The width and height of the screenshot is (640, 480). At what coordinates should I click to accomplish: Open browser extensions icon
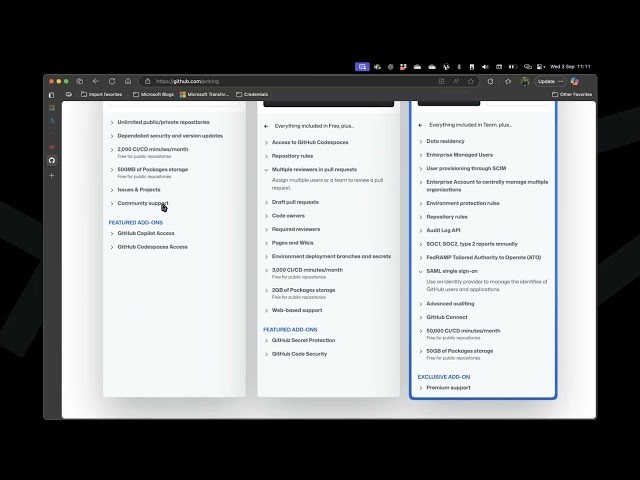click(490, 81)
